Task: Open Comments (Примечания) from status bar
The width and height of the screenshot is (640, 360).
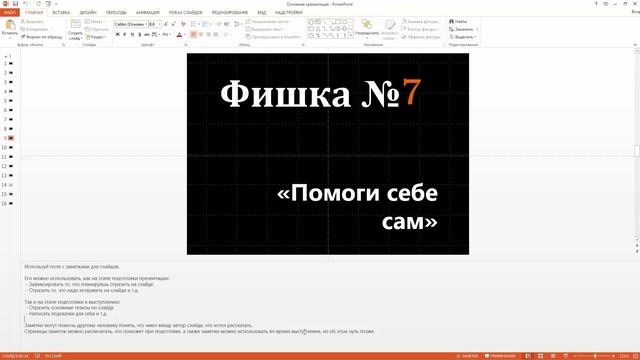Action: 500,356
